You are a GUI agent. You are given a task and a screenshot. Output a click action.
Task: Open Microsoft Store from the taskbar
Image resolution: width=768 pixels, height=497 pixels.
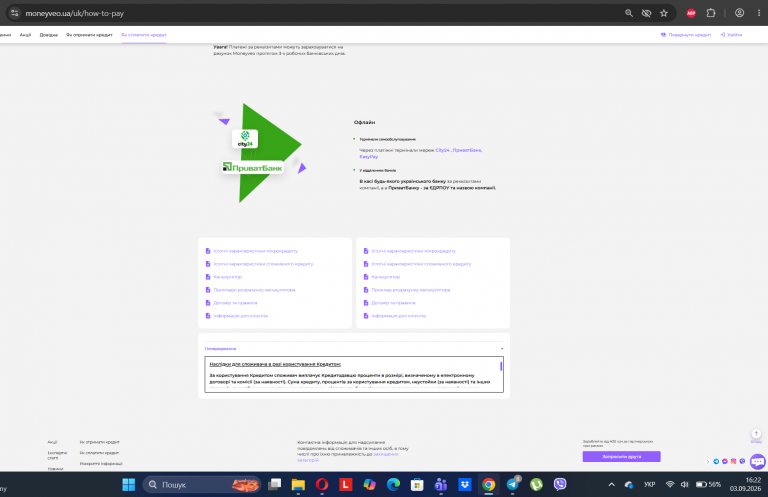(x=417, y=485)
